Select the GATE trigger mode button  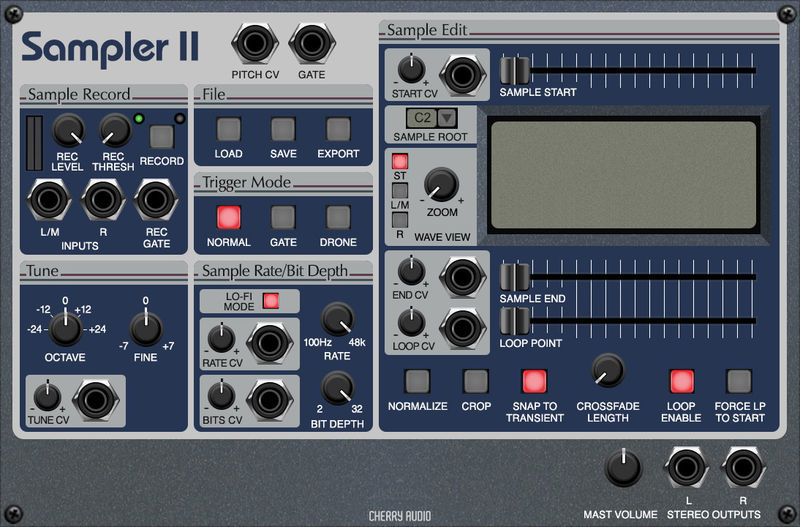pyautogui.click(x=283, y=217)
